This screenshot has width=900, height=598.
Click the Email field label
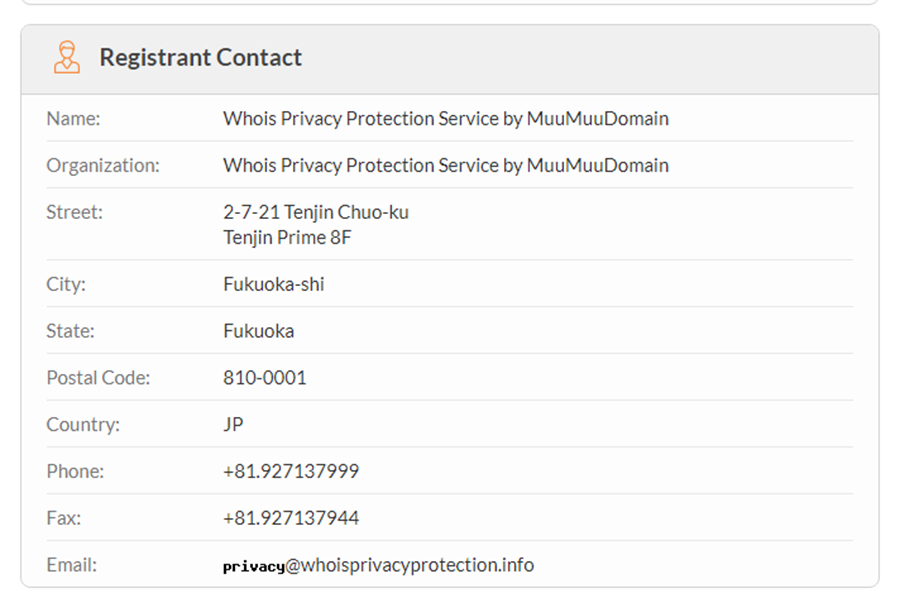coord(71,565)
